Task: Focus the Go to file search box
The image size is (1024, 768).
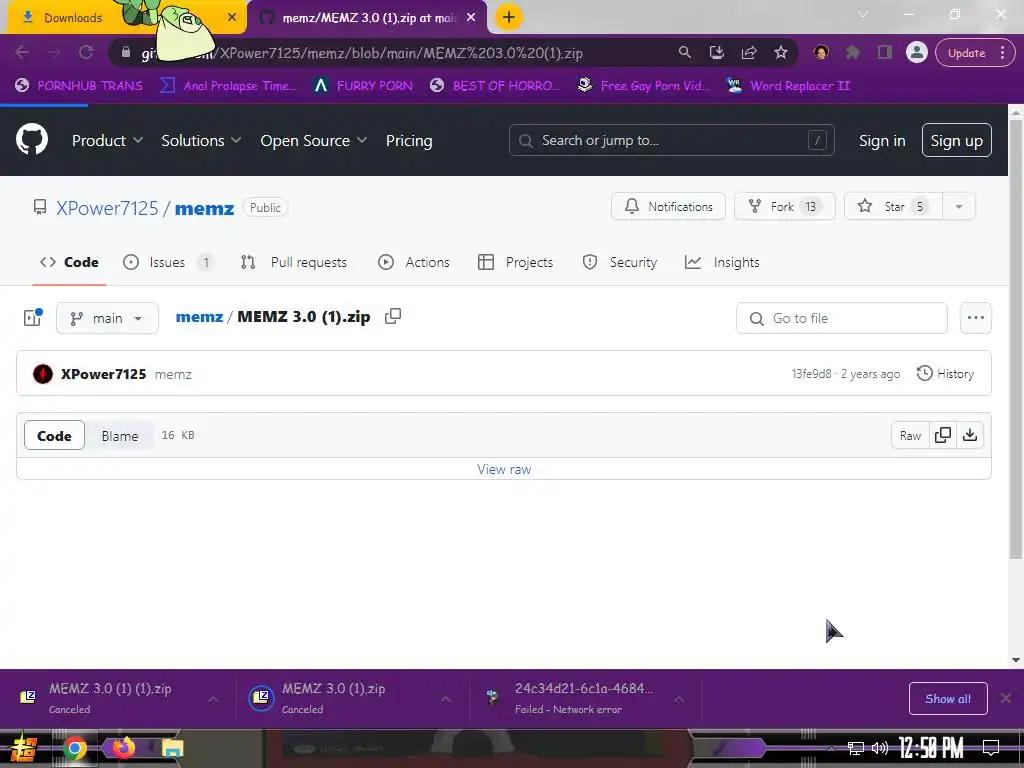Action: tap(841, 318)
